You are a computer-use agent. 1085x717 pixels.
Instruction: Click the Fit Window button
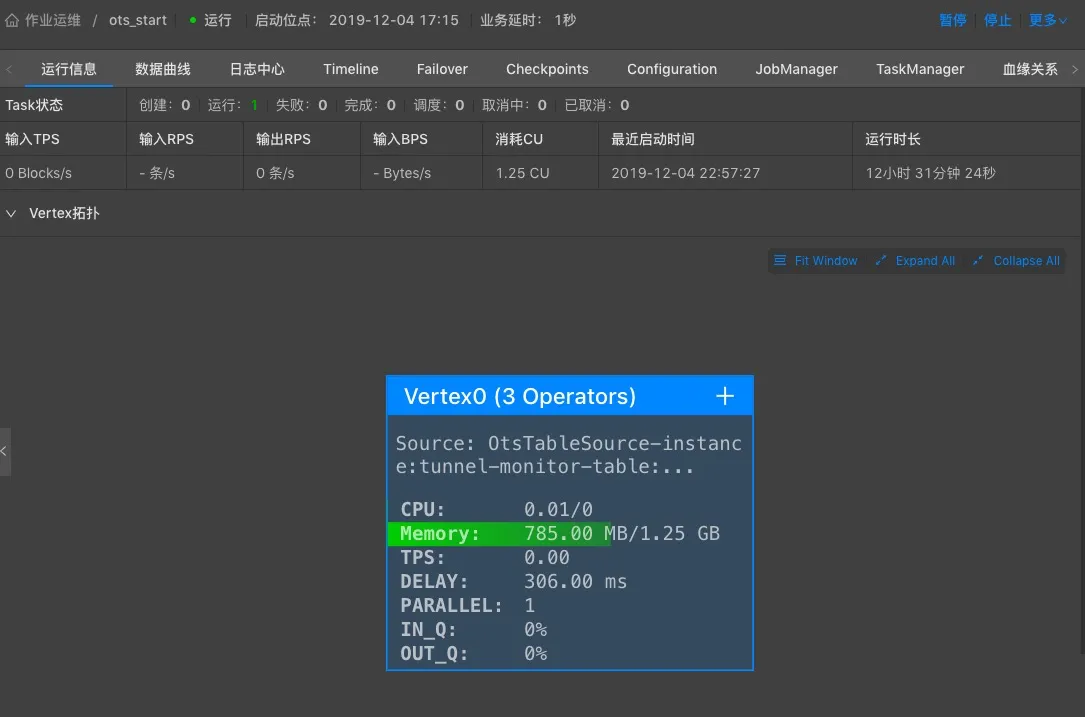(816, 261)
